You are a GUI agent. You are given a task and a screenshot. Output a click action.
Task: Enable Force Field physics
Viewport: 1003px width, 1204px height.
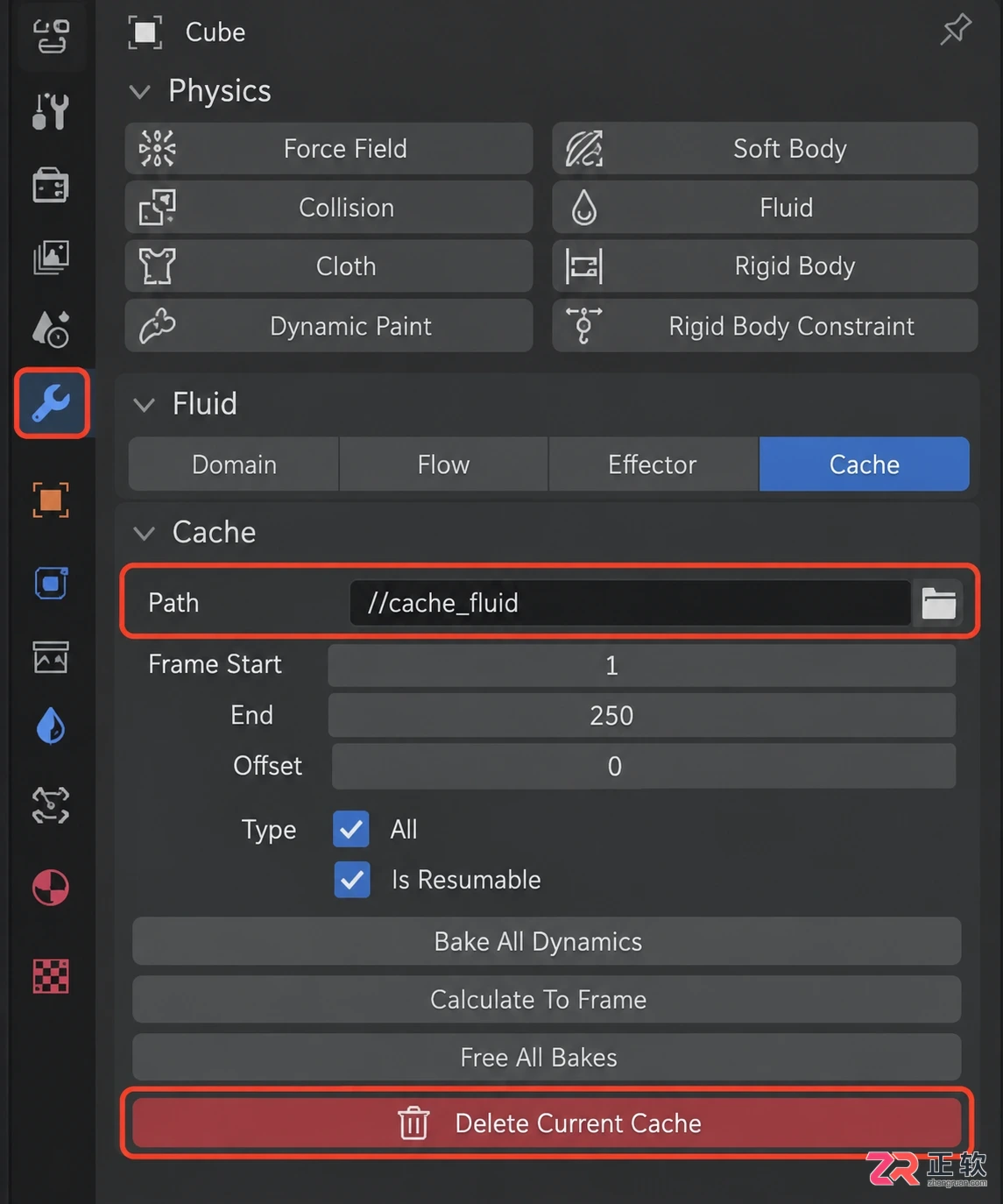pos(328,149)
